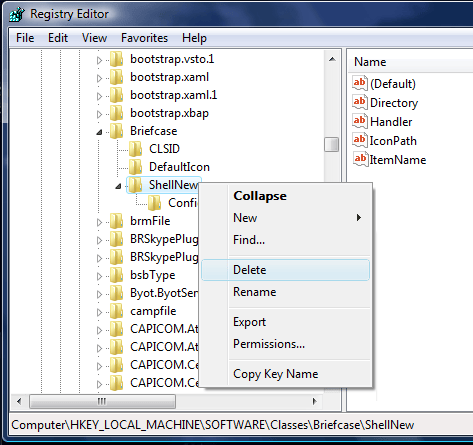The image size is (473, 445).
Task: Click the Byot.ByotSer folder icon
Action: 117,293
